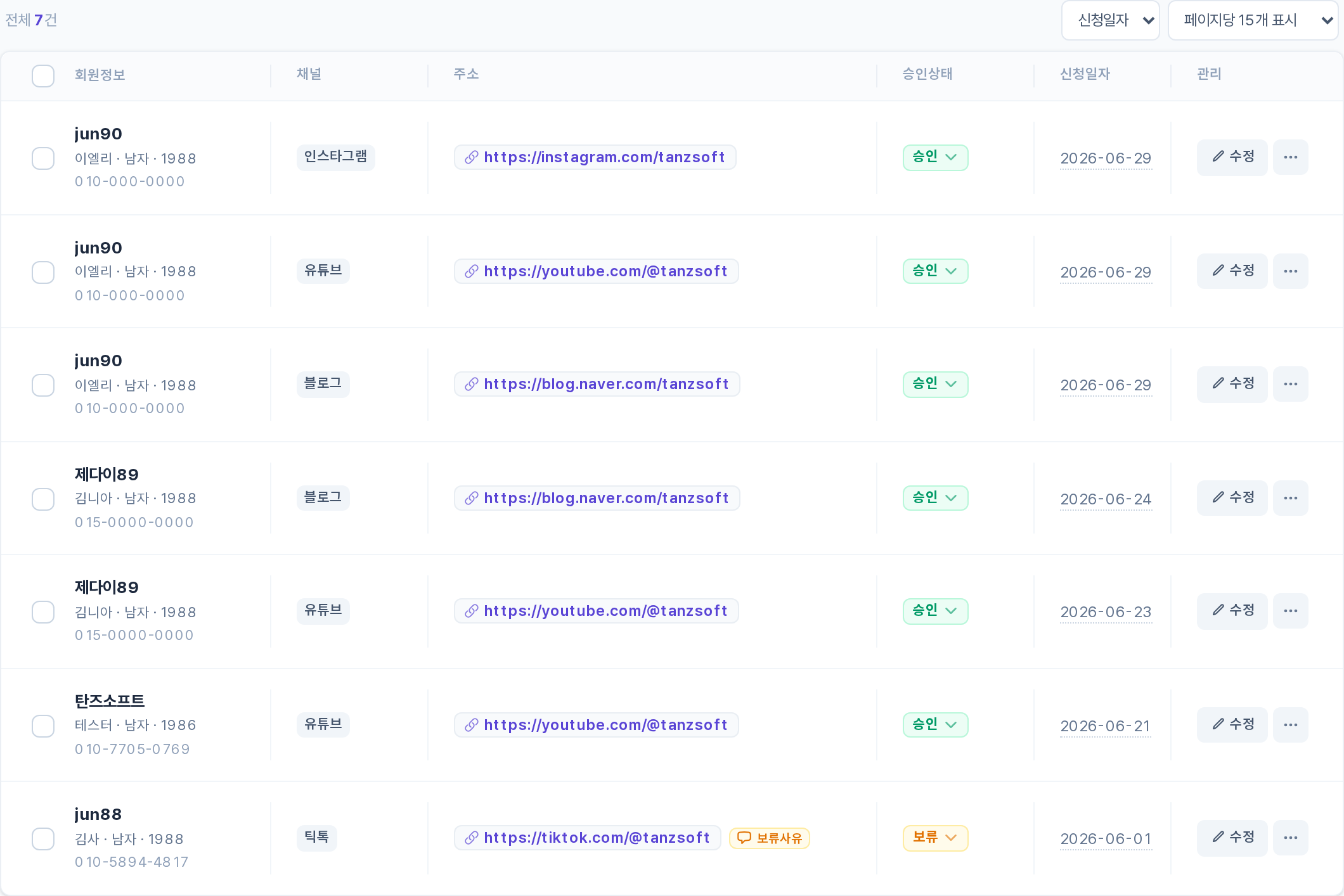Change 승인 status for 탄즈소프트 row
The width and height of the screenshot is (1344, 896).
(935, 725)
